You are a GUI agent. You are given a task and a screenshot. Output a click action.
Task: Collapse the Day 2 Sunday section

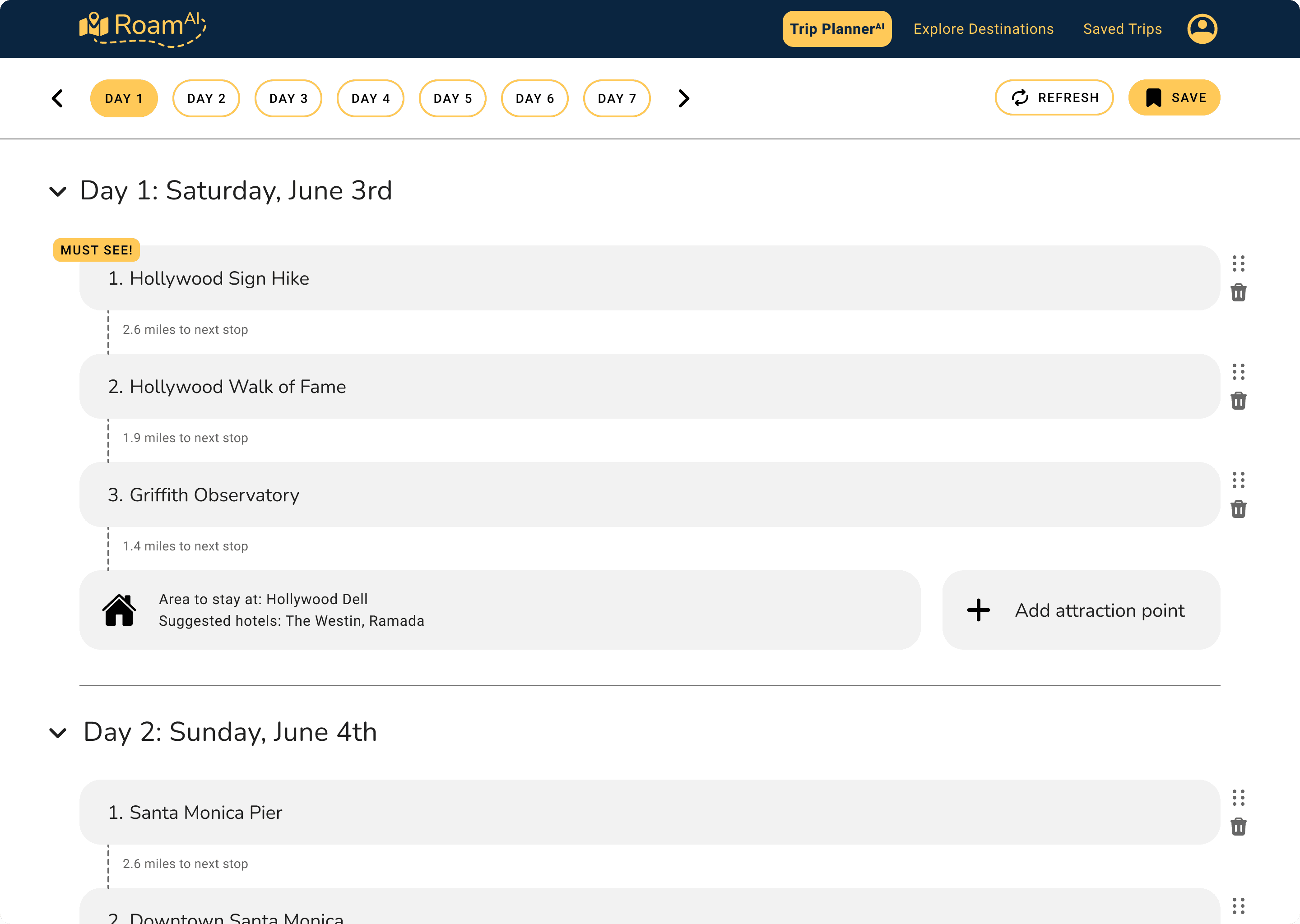58,733
